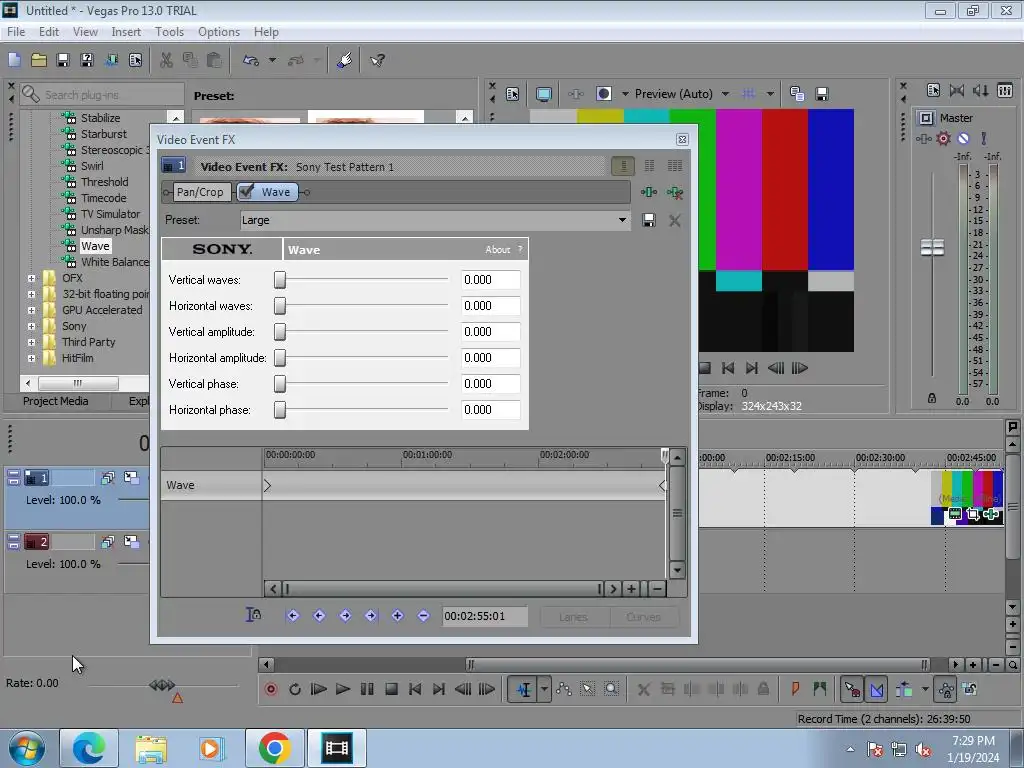Click the Vertical waves slider handle
Viewport: 1024px width, 768px height.
(280, 280)
